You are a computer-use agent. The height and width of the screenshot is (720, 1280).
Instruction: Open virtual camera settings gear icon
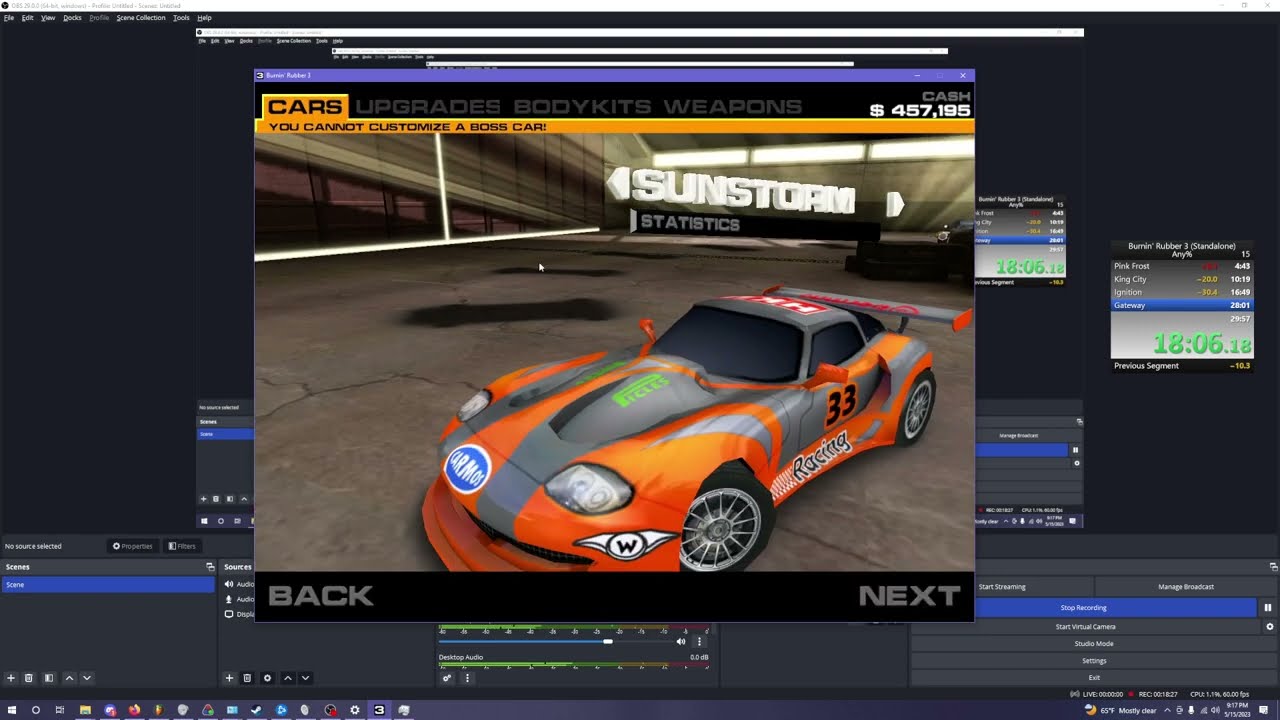point(1270,627)
